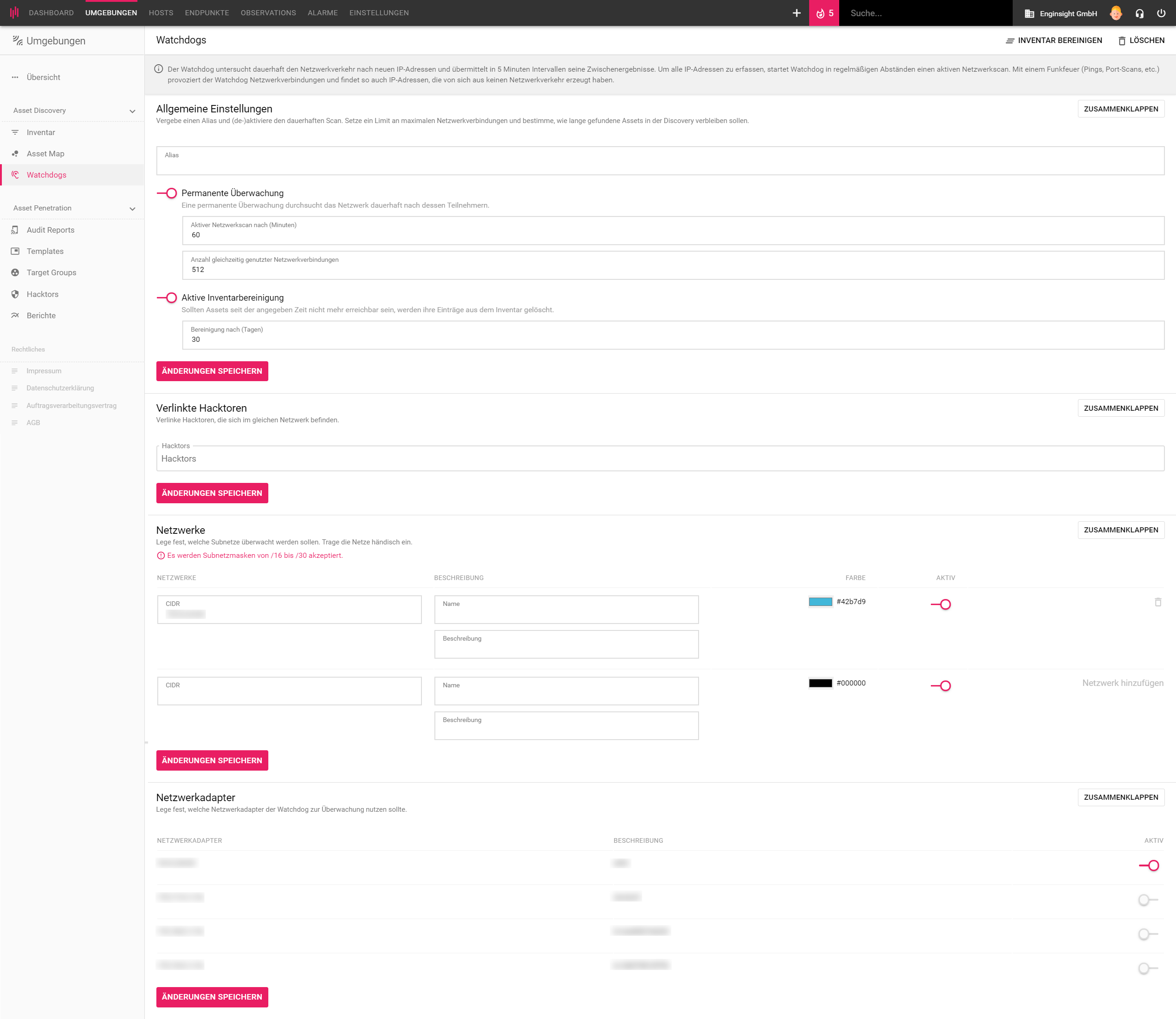Click into the Alias input field
Image resolution: width=1176 pixels, height=1019 pixels.
pyautogui.click(x=660, y=162)
